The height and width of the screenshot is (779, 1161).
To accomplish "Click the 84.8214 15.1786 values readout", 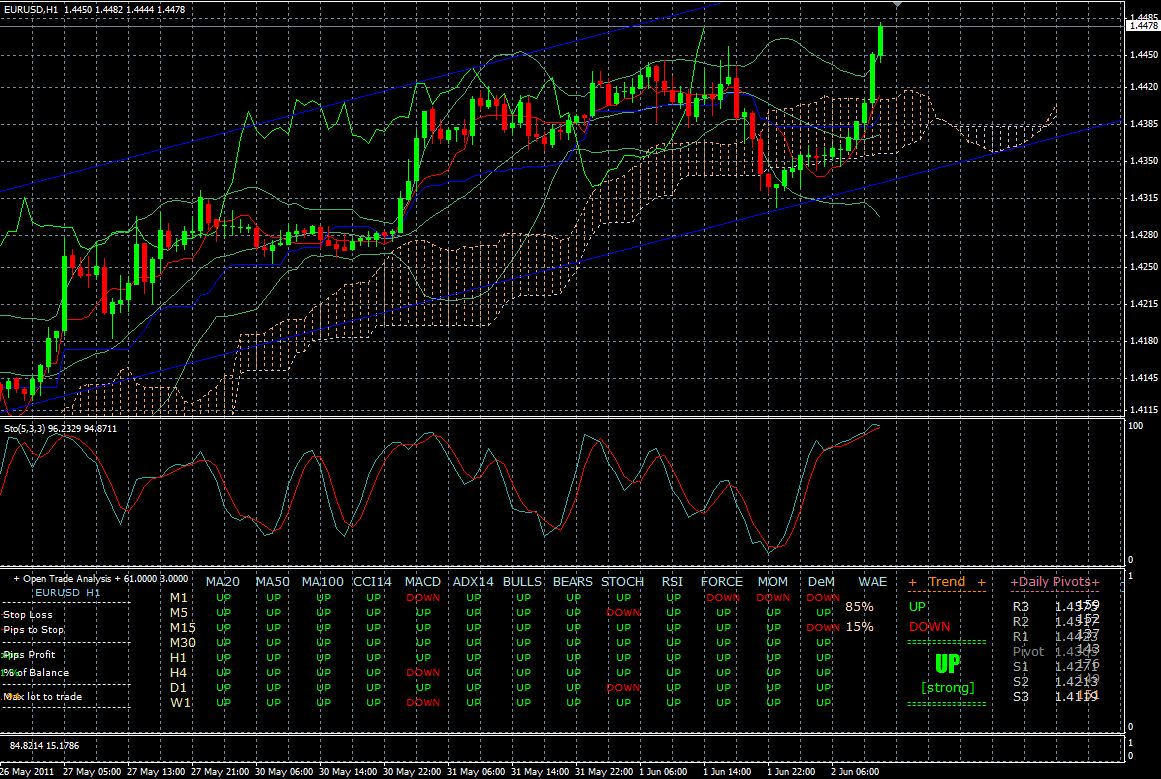I will click(44, 746).
